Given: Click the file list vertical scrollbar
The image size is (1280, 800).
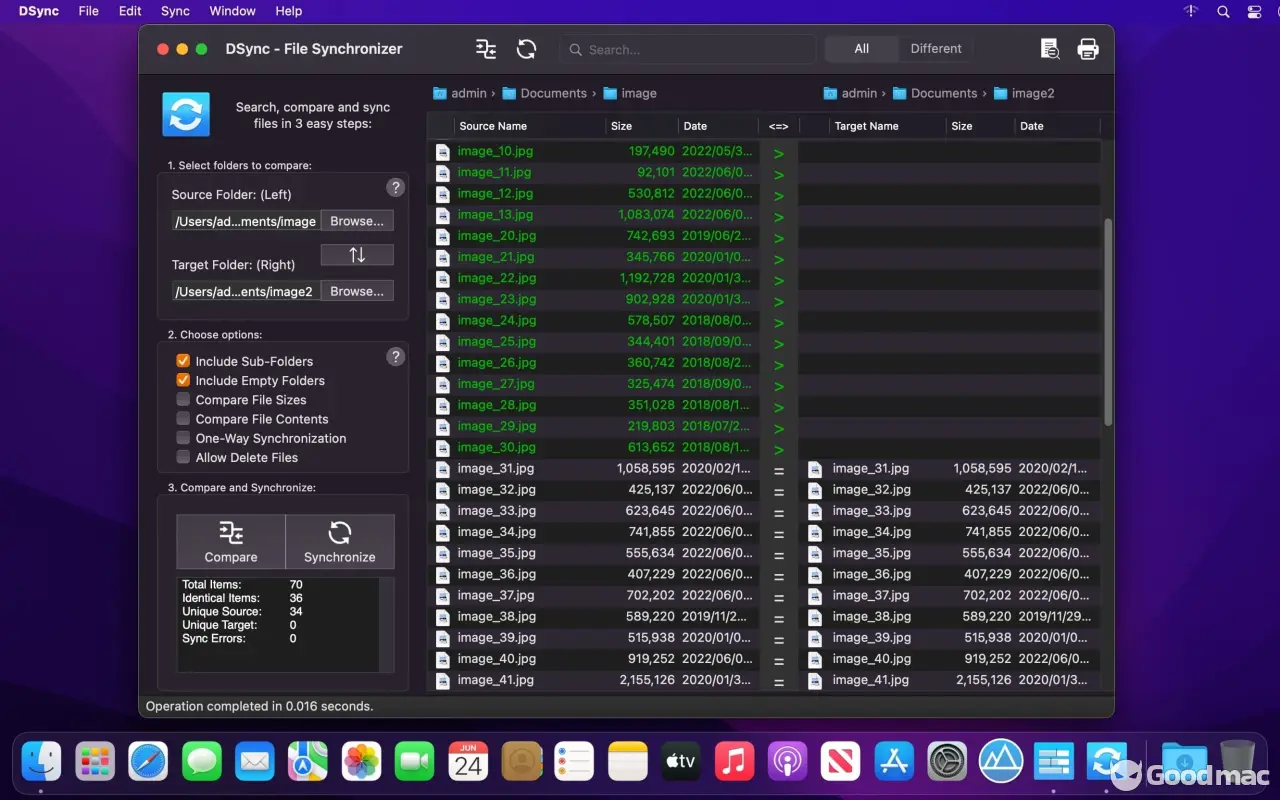Looking at the screenshot, I should (x=1107, y=320).
